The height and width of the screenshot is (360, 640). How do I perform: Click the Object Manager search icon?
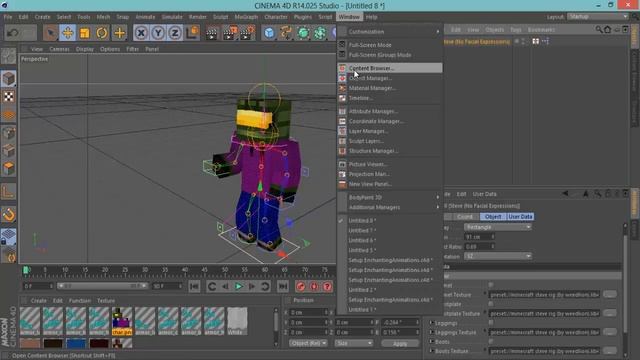599,29
